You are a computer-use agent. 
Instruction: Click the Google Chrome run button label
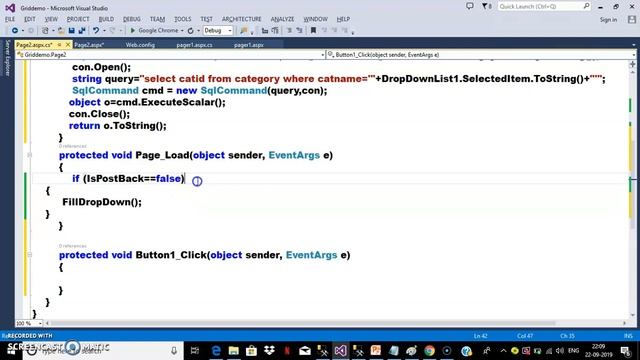click(158, 31)
